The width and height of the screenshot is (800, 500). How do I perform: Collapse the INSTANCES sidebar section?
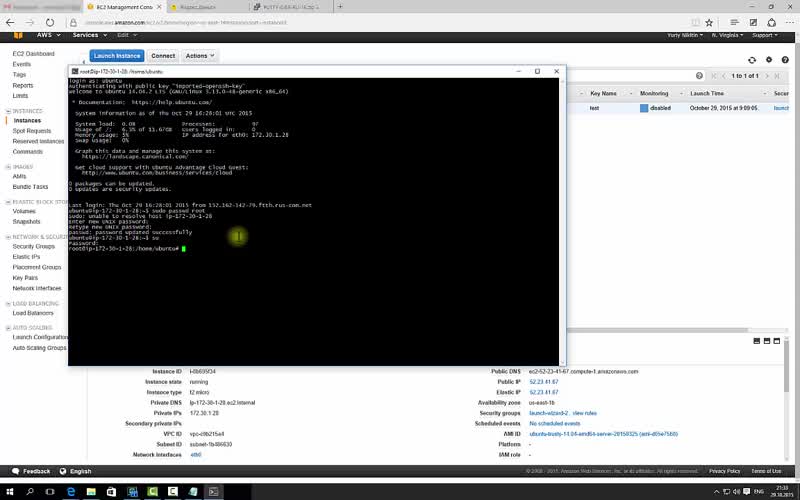pos(8,111)
